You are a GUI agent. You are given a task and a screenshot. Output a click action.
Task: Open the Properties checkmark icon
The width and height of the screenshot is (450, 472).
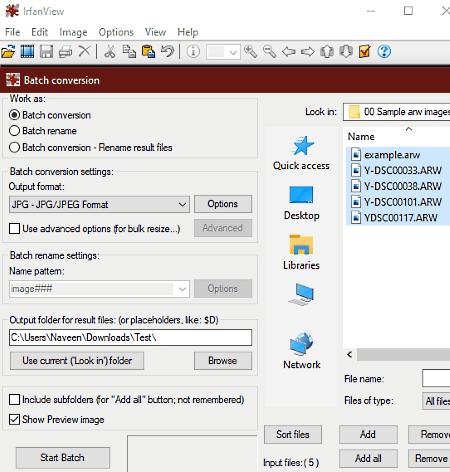(x=365, y=52)
